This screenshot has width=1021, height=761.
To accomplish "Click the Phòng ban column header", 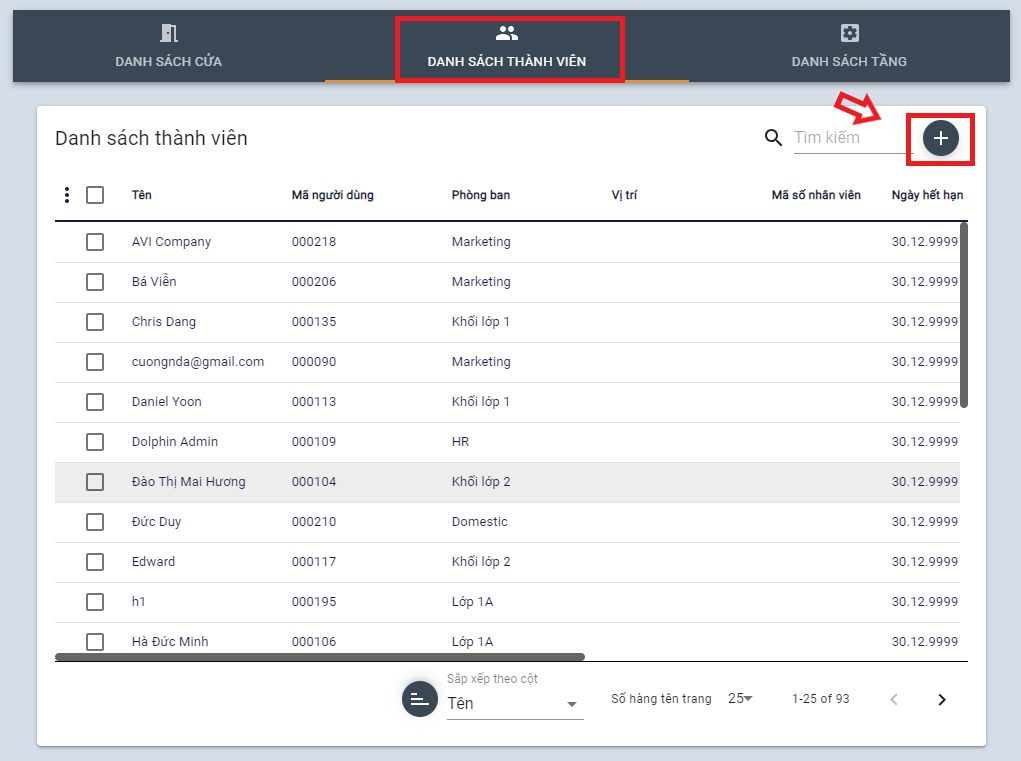I will [x=480, y=195].
